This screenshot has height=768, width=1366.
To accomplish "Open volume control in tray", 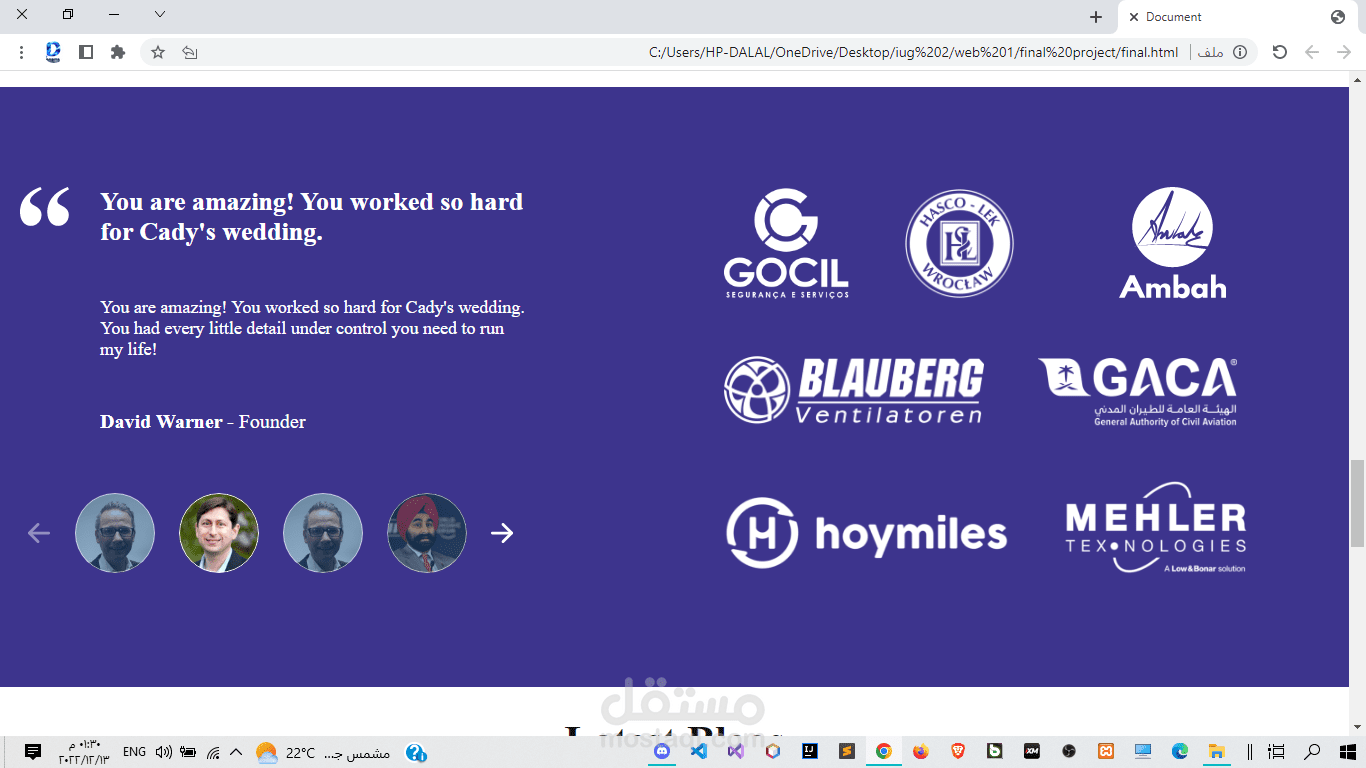I will point(163,752).
